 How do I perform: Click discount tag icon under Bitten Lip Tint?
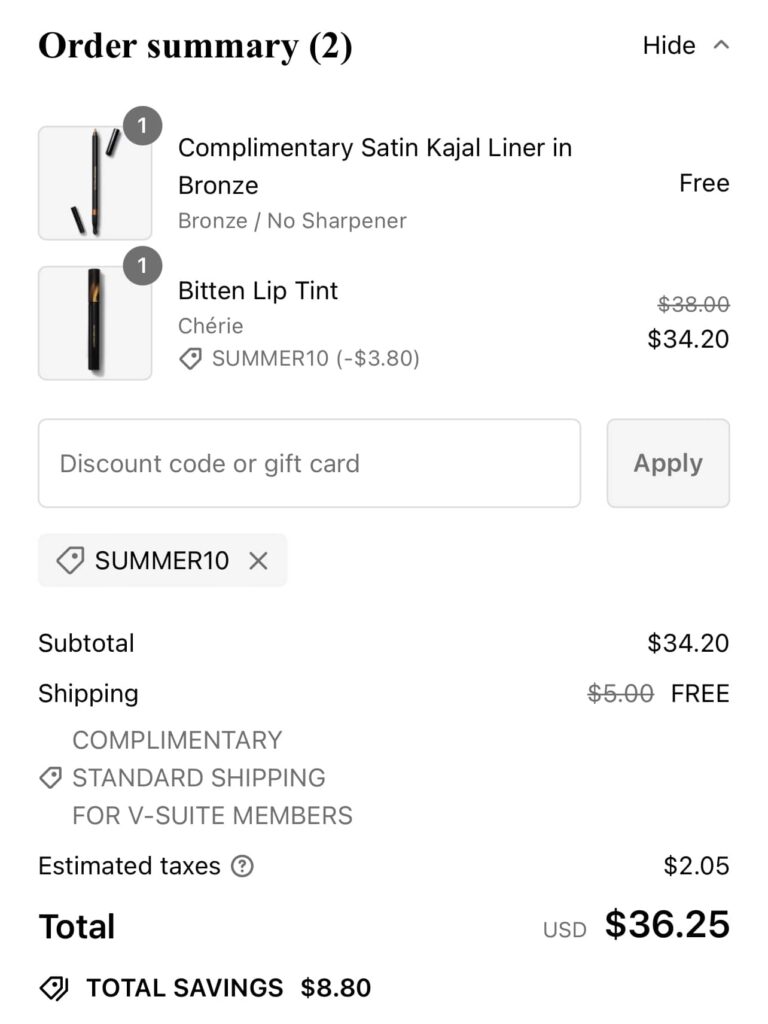coord(190,358)
